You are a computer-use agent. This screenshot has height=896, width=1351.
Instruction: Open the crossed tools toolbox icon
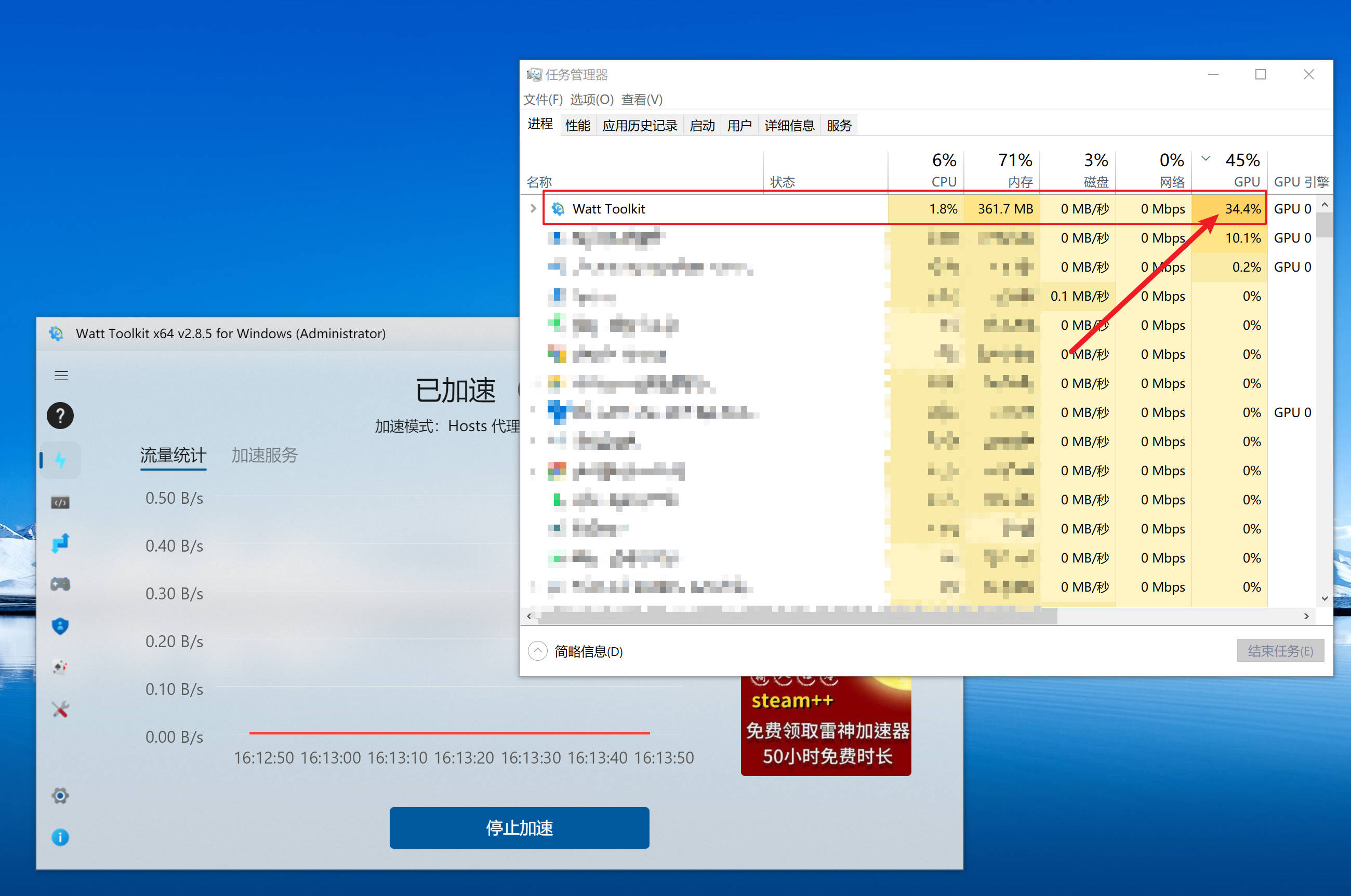(x=60, y=709)
